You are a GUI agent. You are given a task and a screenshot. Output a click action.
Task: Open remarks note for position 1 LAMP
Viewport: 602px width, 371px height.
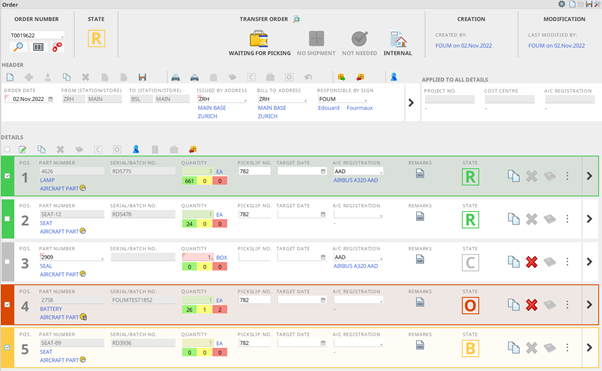(420, 174)
